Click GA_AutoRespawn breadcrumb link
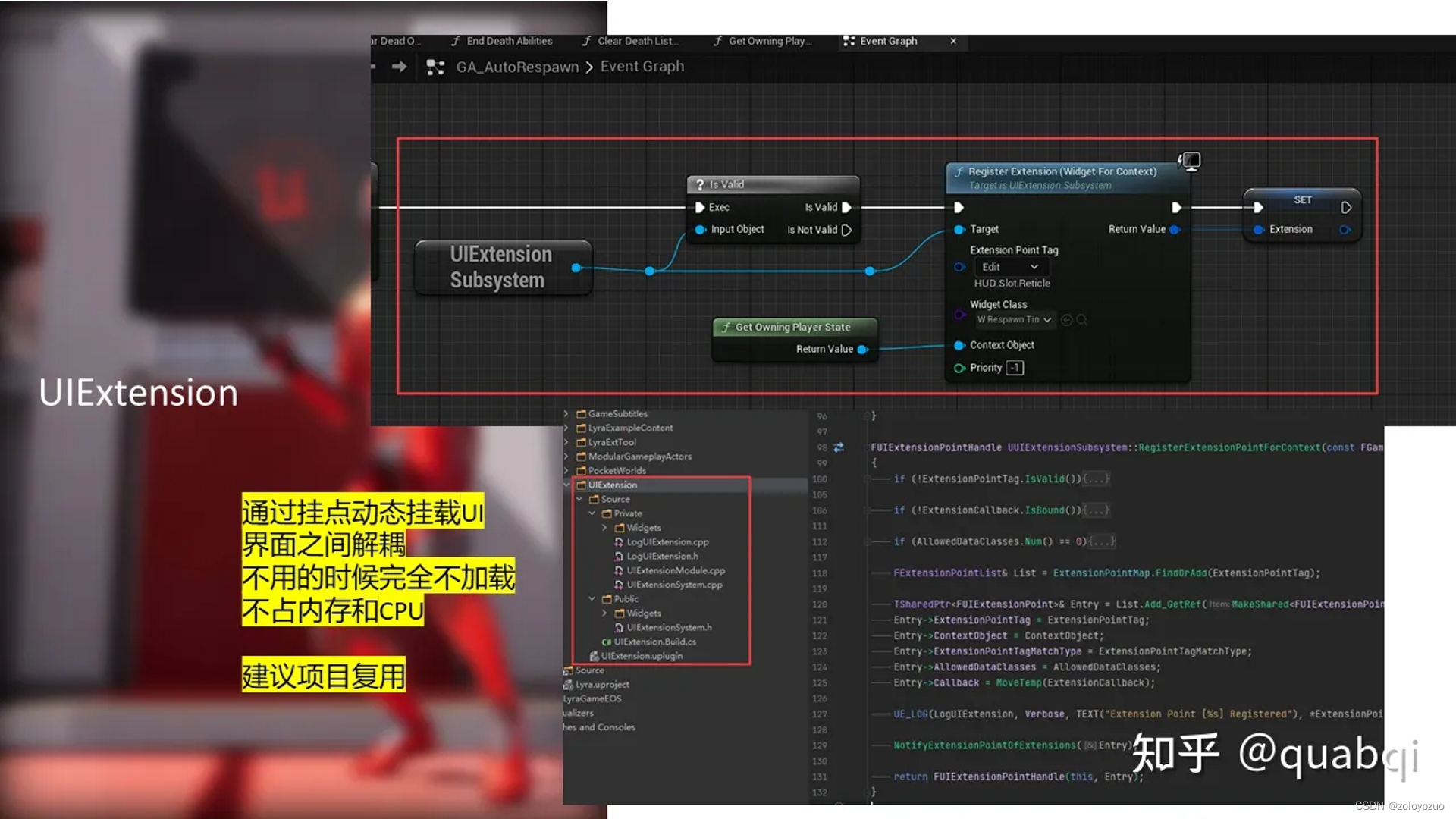The height and width of the screenshot is (819, 1456). [517, 67]
